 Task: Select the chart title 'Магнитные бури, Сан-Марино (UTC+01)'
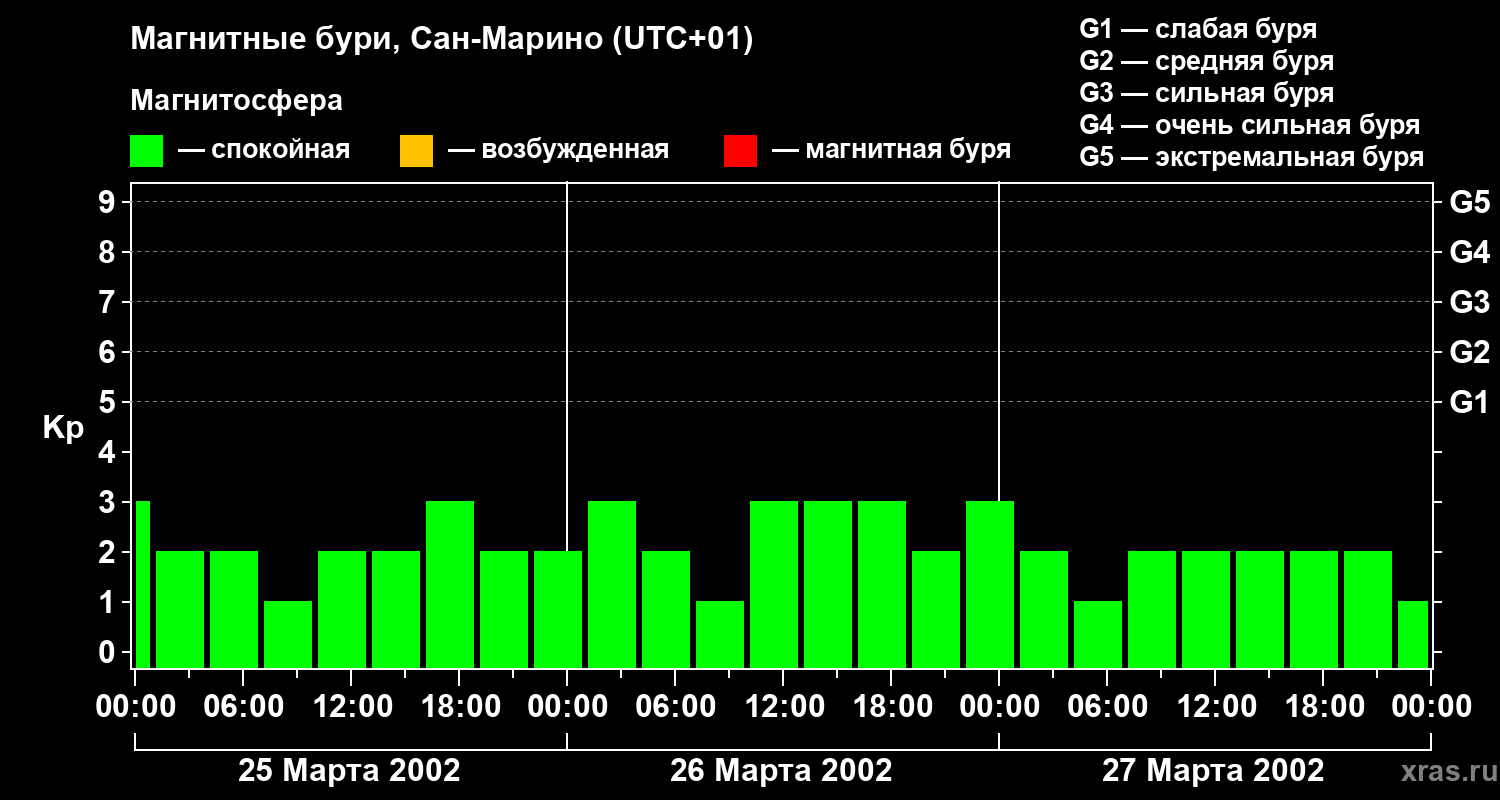[441, 40]
